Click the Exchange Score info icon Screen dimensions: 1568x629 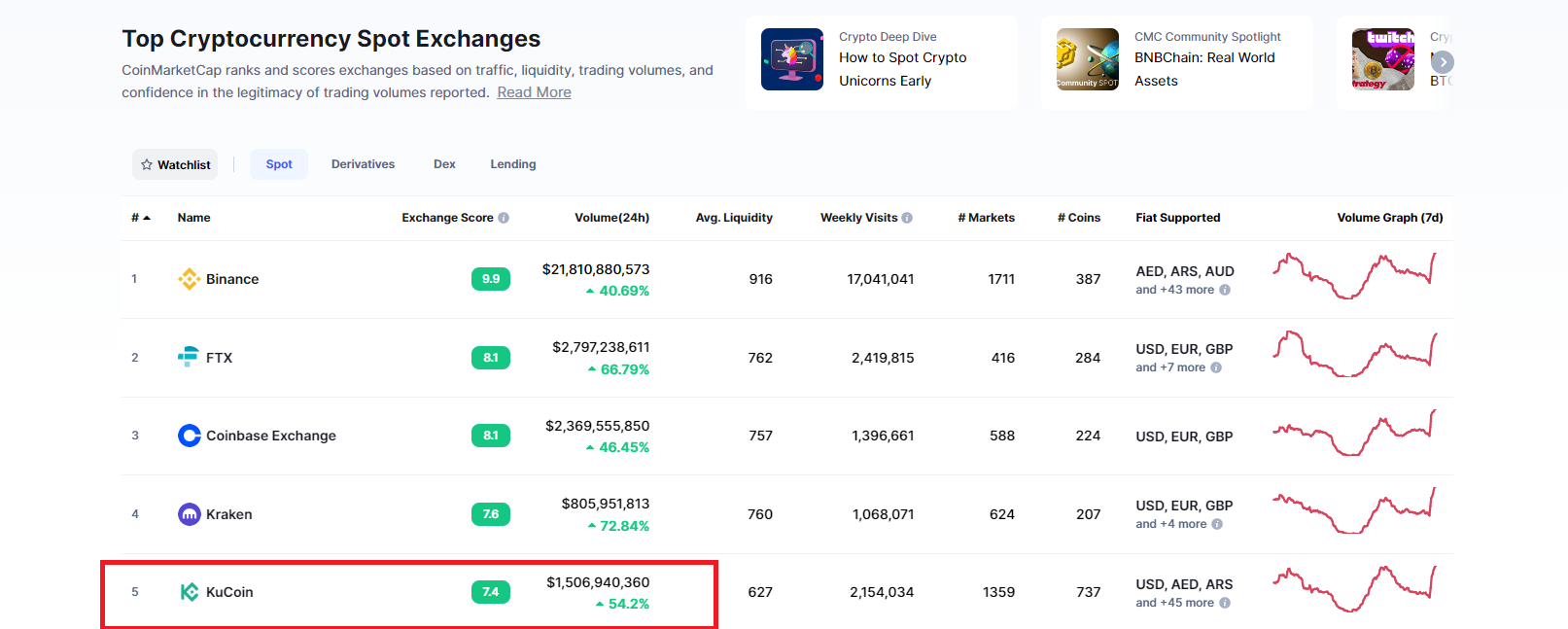tap(504, 218)
